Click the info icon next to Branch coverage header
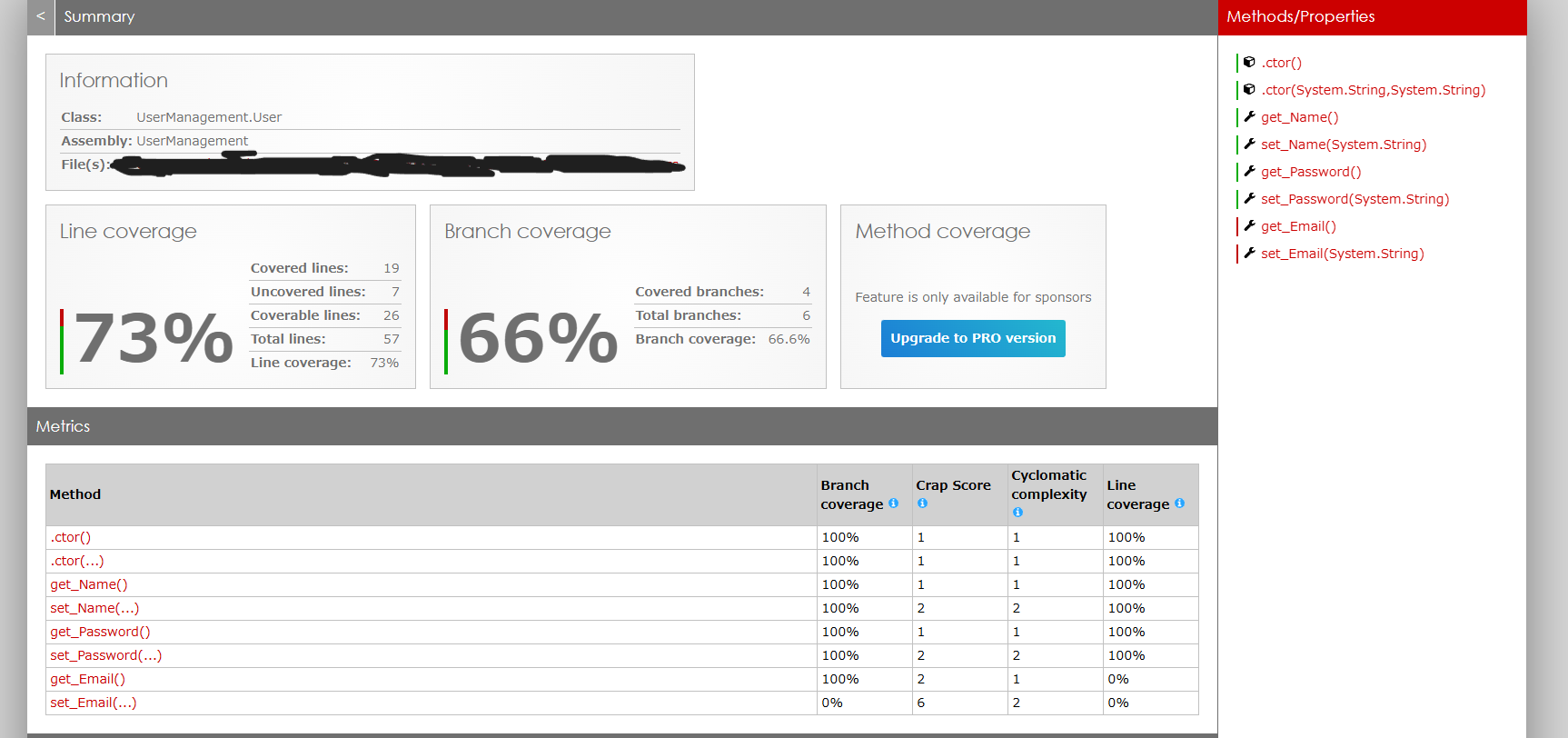The width and height of the screenshot is (1568, 738). tap(893, 504)
